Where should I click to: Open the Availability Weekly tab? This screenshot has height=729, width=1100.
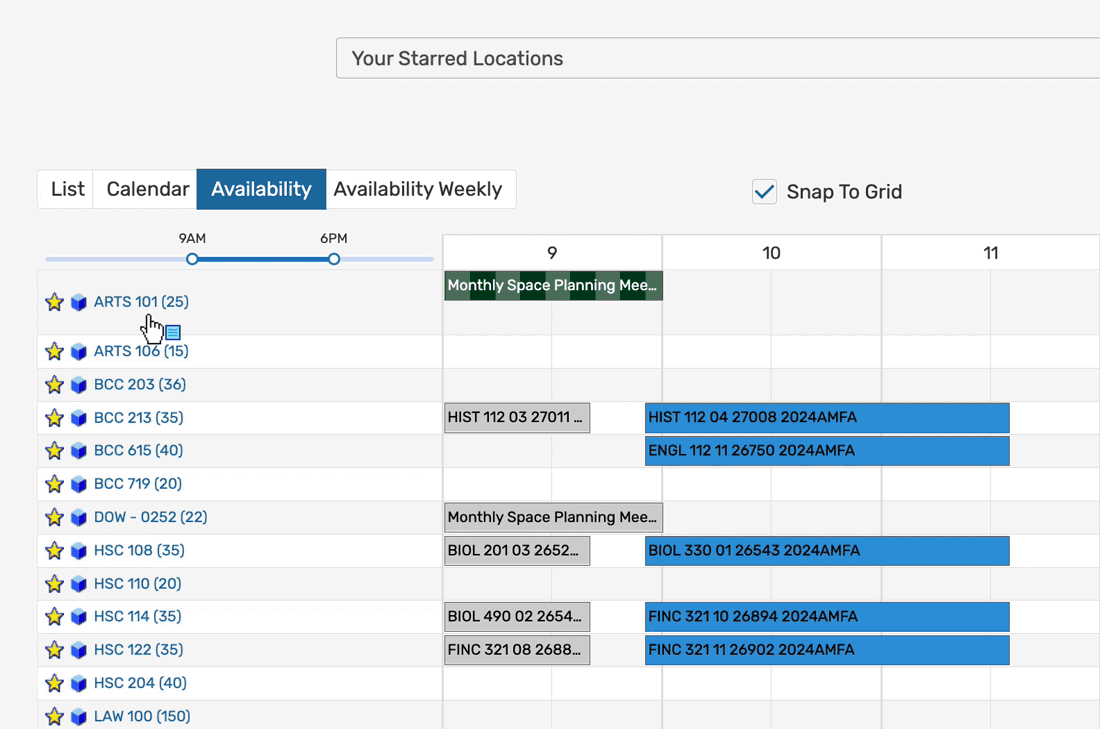[418, 189]
